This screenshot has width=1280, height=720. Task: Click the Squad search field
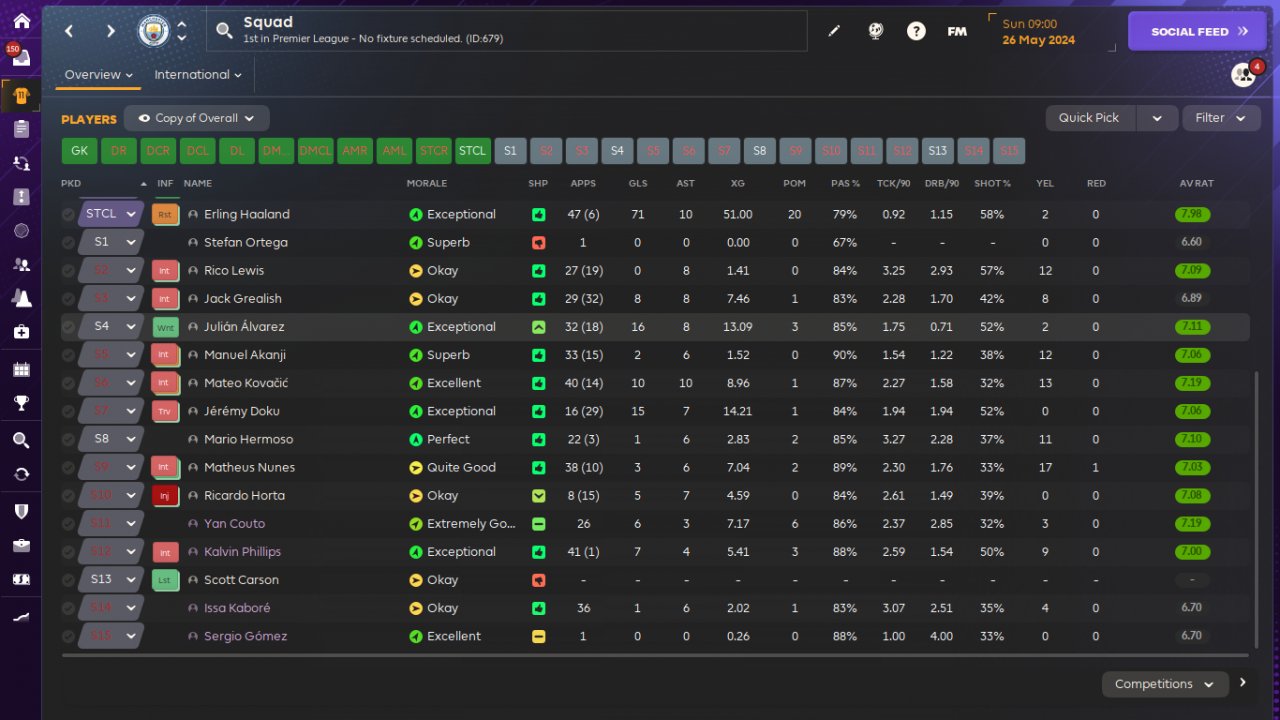point(507,31)
